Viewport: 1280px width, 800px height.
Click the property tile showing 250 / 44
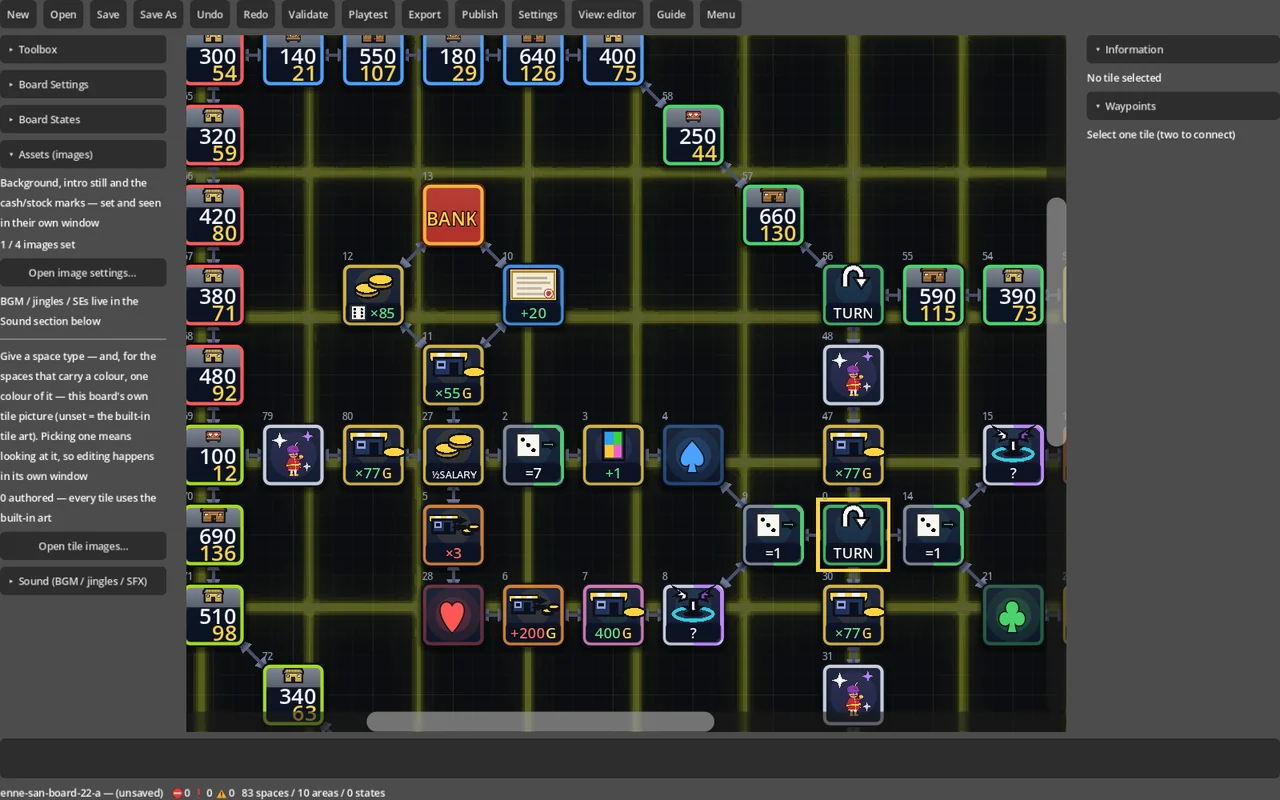coord(693,135)
